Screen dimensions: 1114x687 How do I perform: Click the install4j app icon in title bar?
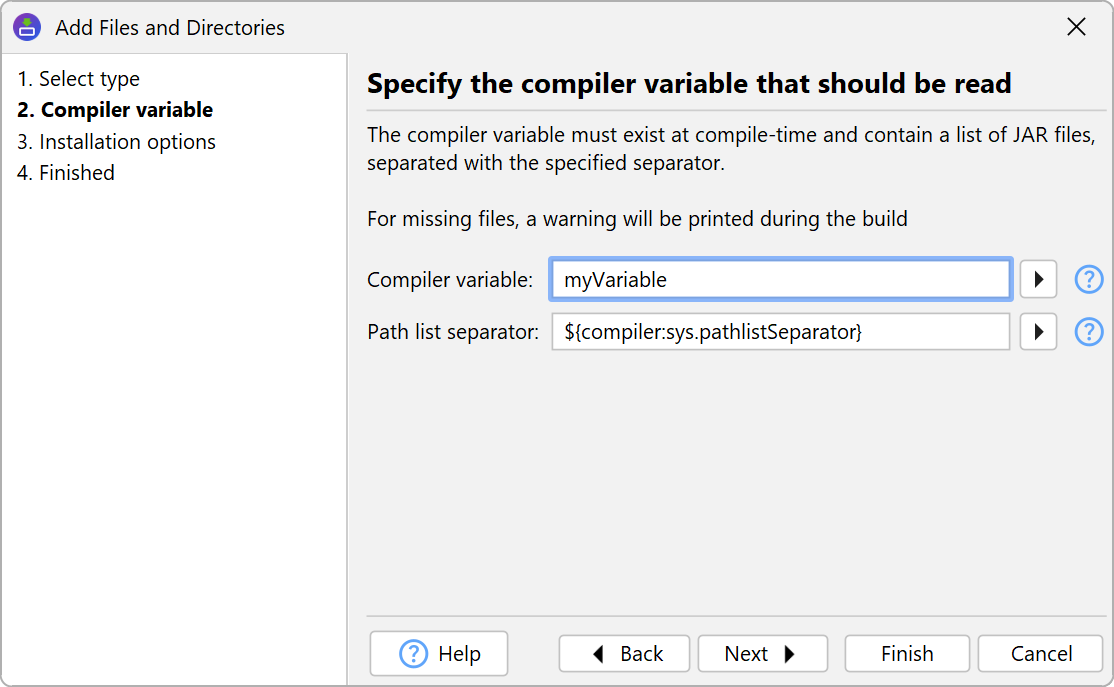[x=27, y=27]
